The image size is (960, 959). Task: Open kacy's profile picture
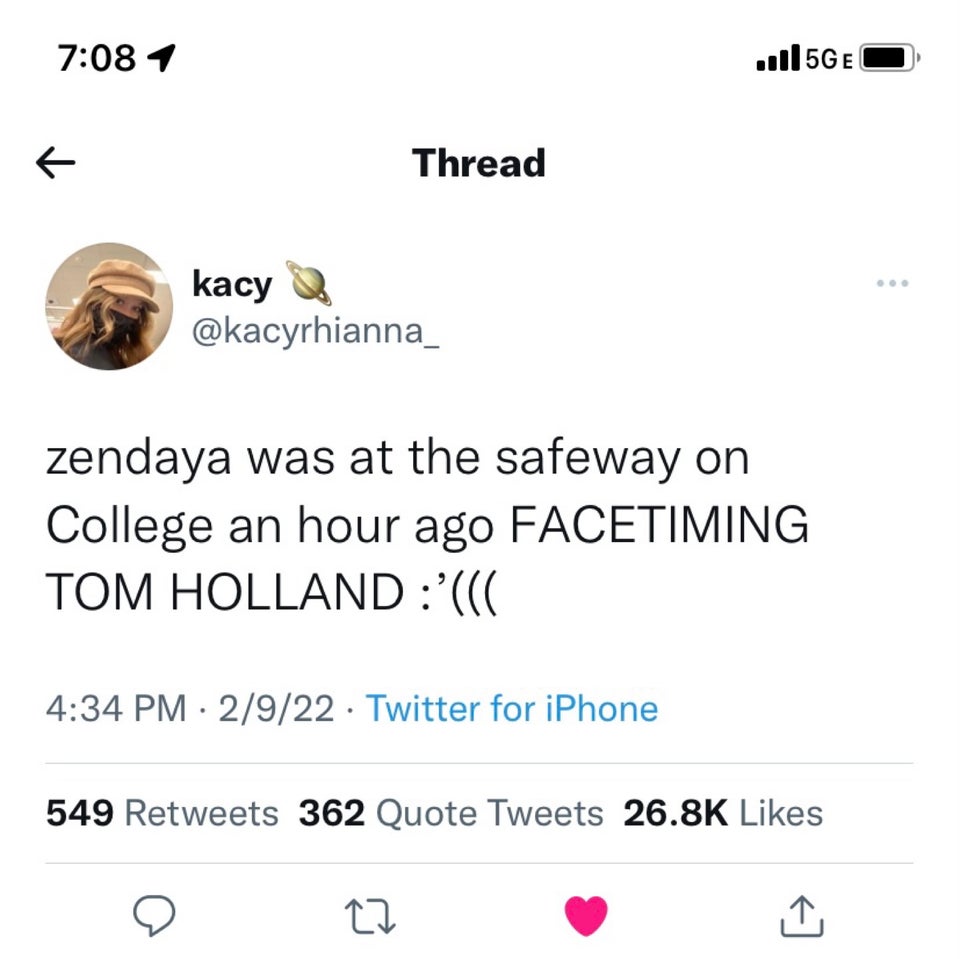click(x=109, y=306)
